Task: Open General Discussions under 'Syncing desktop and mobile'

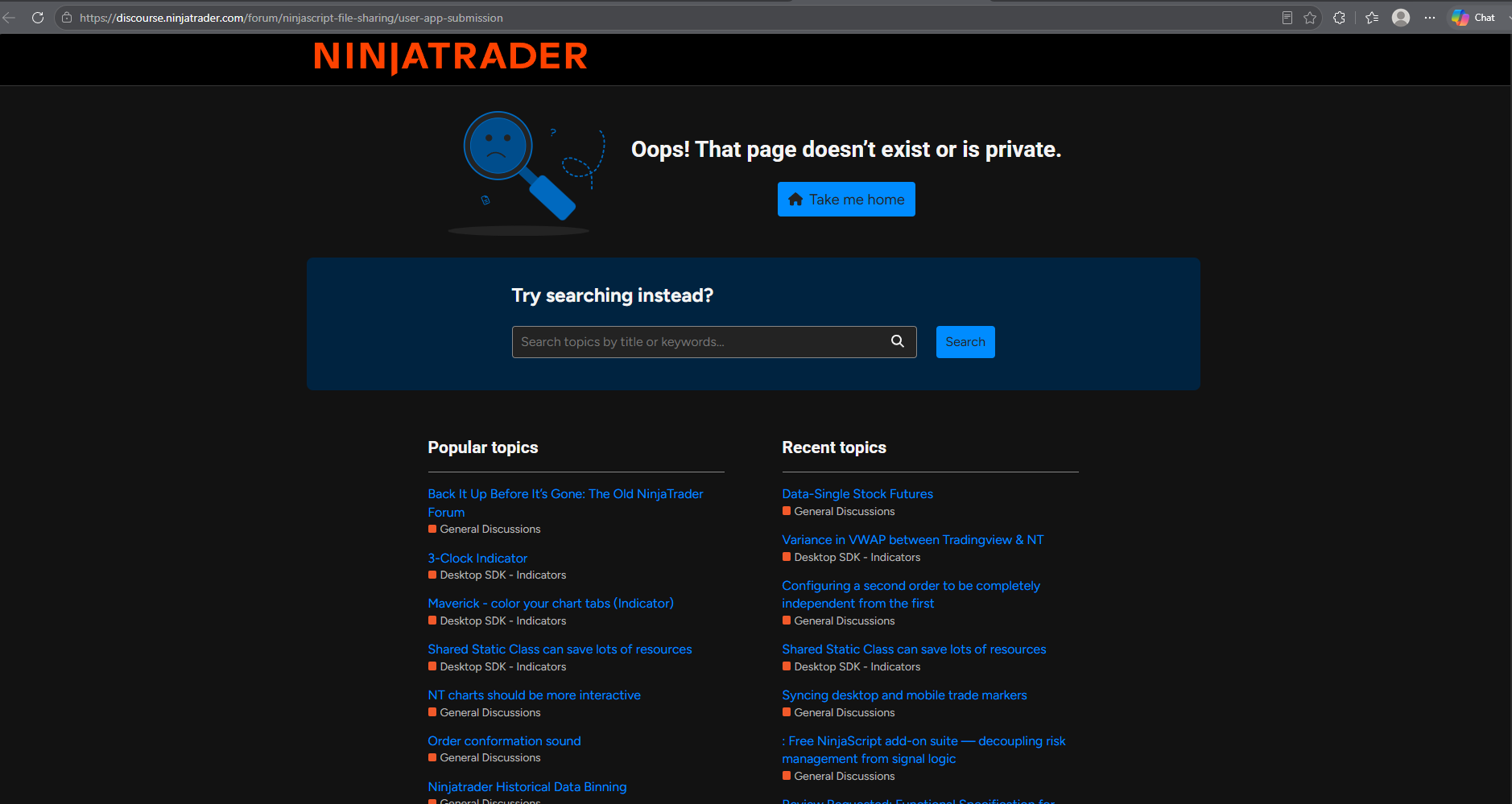Action: [x=838, y=713]
